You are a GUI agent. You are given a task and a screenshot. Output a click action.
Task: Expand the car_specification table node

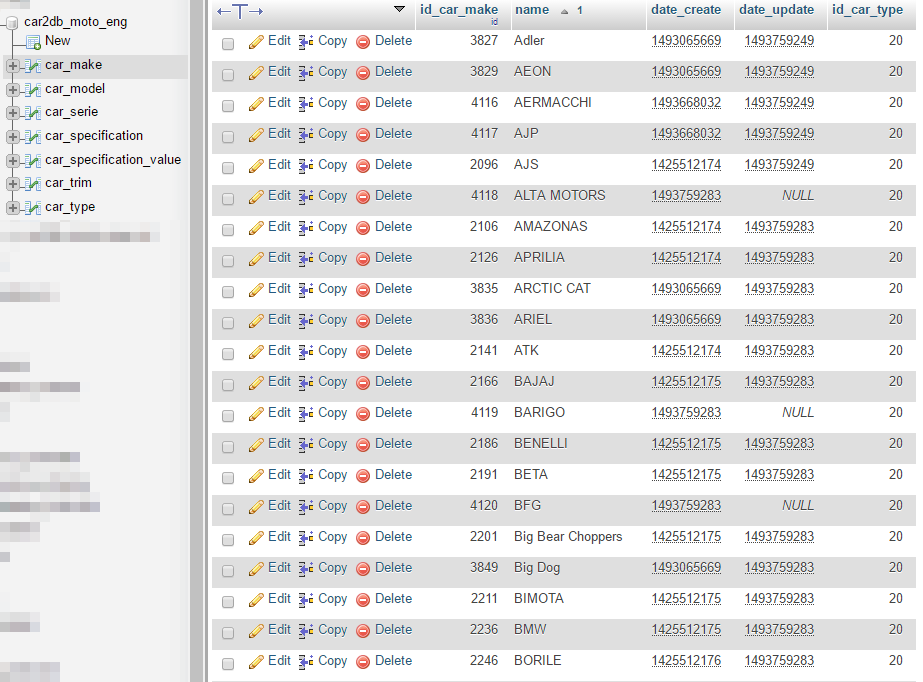[x=12, y=137]
